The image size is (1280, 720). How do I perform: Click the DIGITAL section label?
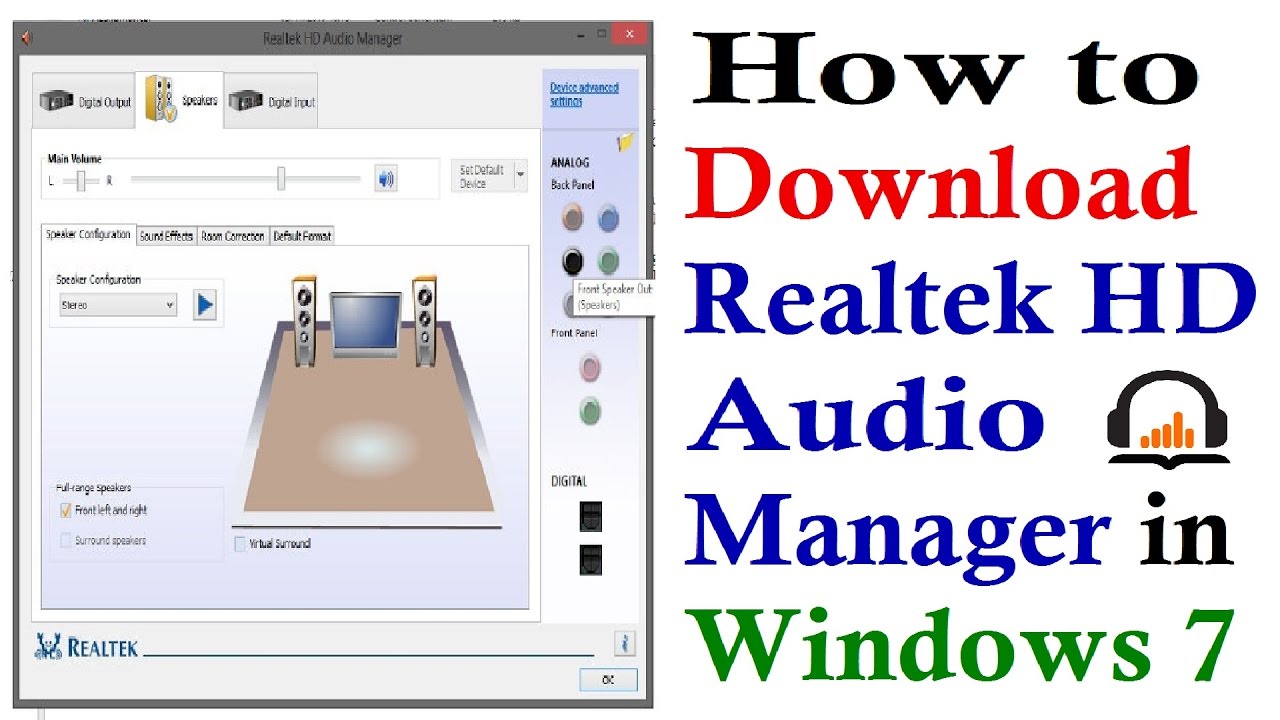click(x=569, y=481)
